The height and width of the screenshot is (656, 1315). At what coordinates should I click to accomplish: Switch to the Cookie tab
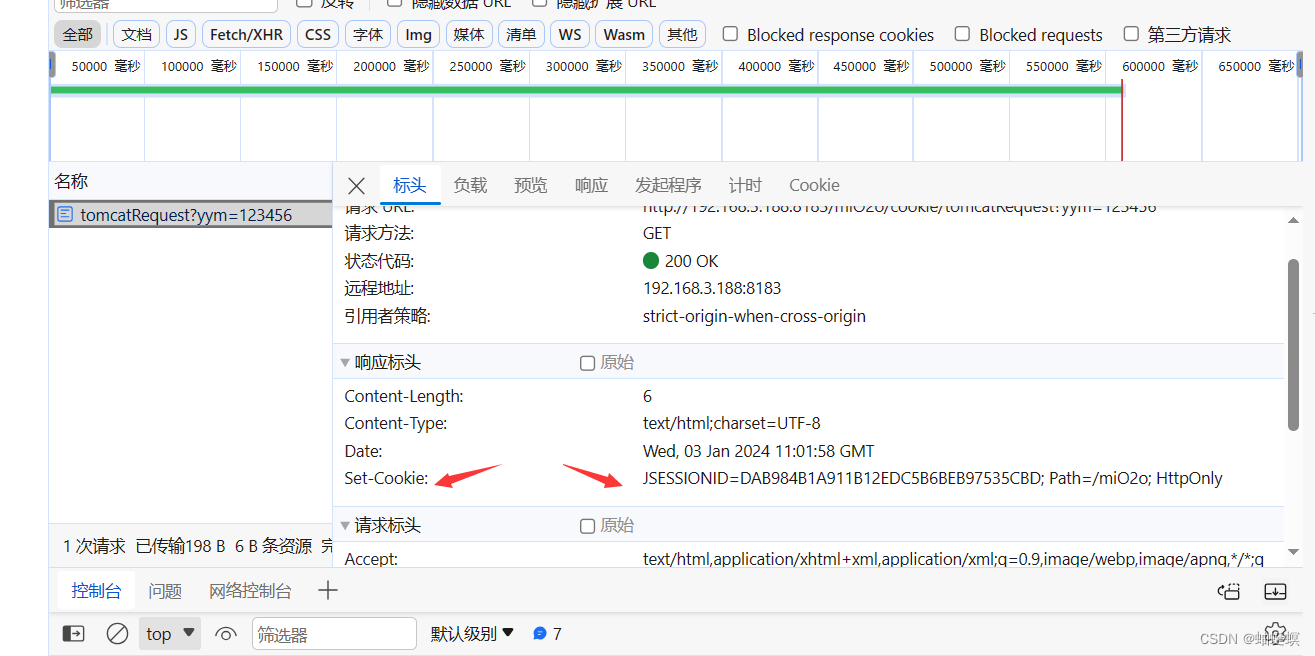[813, 185]
